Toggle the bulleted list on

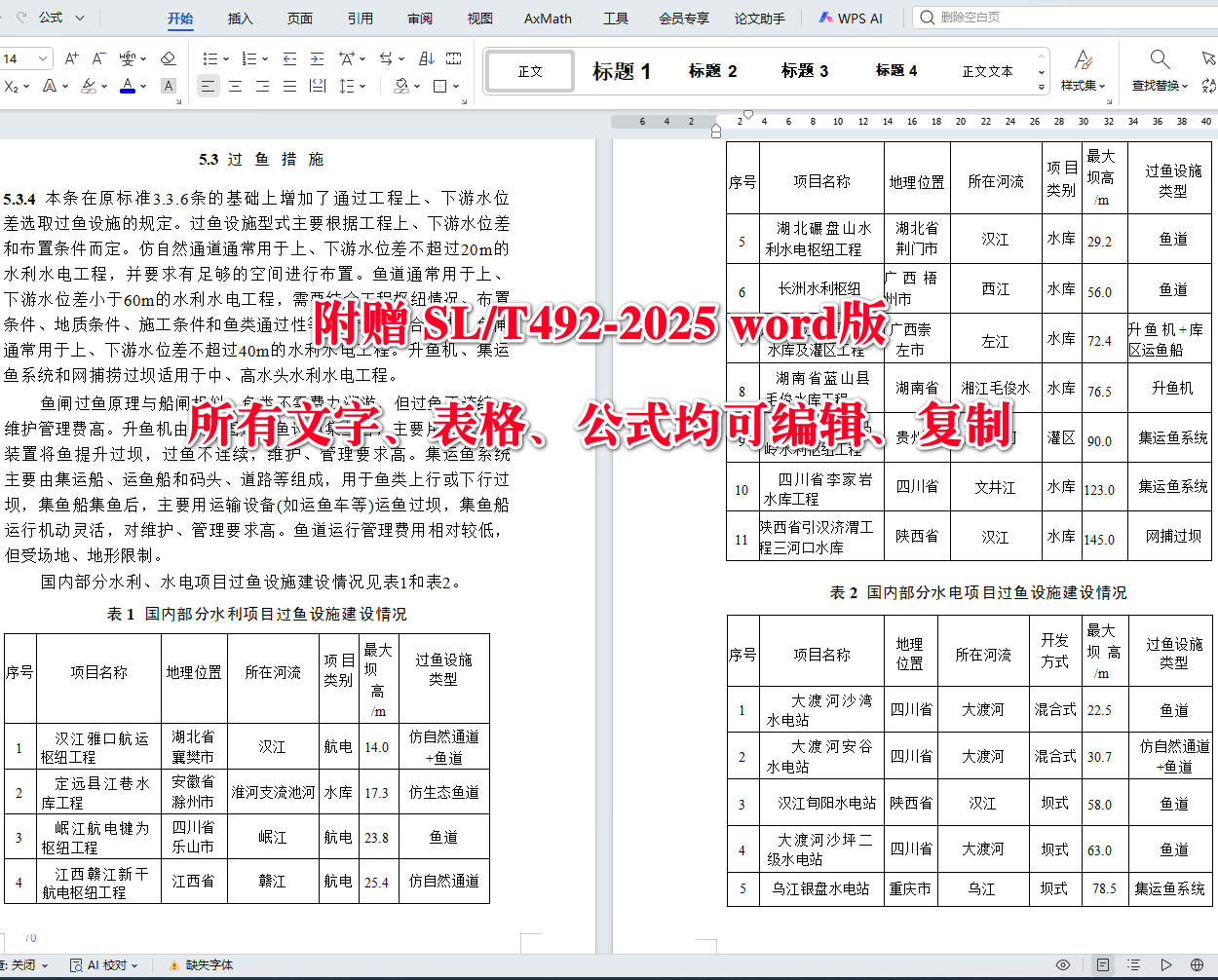coord(210,58)
